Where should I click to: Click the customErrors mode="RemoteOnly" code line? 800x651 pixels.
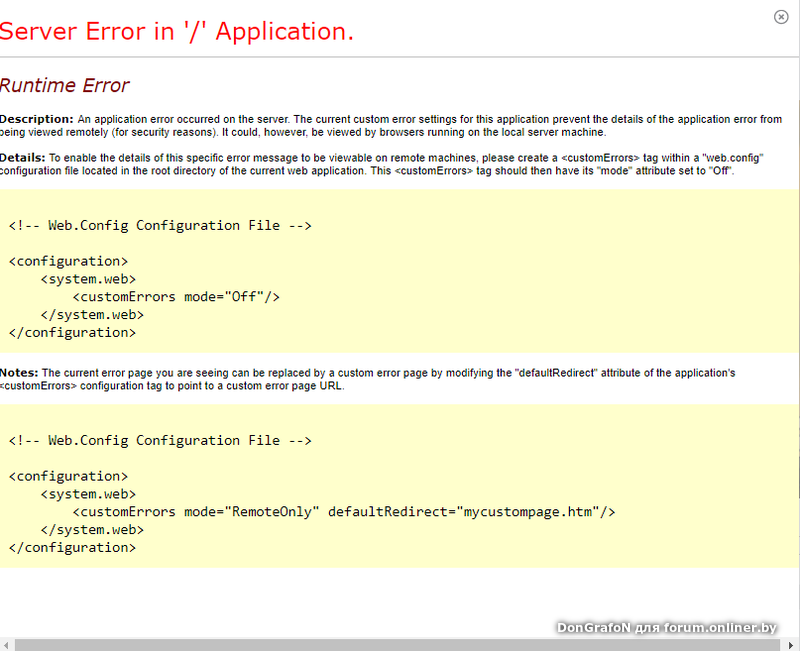click(x=344, y=512)
